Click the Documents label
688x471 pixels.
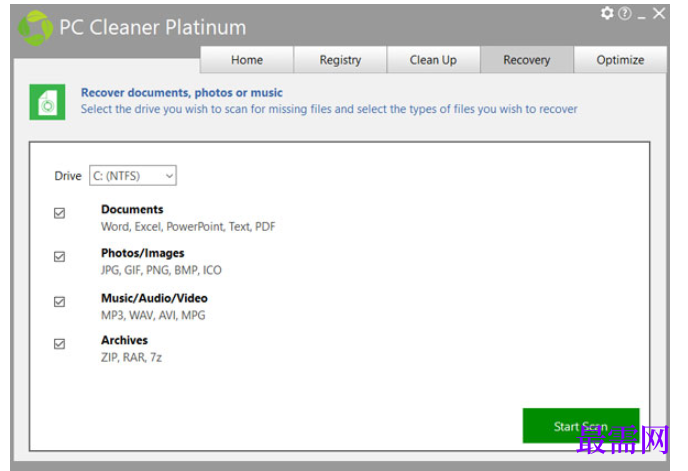(132, 209)
